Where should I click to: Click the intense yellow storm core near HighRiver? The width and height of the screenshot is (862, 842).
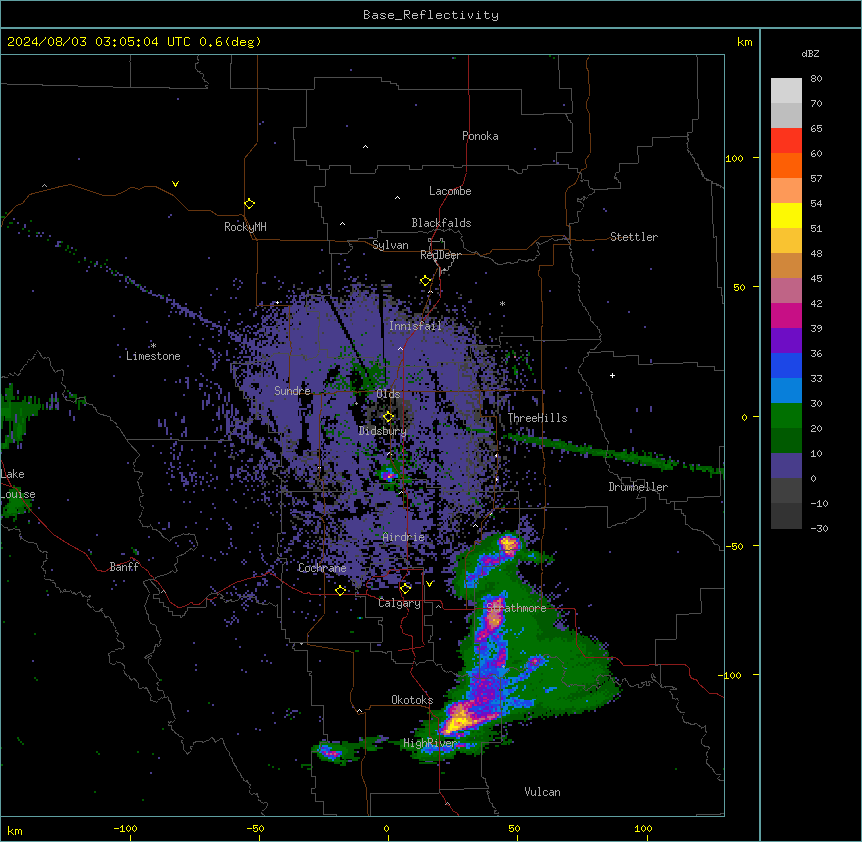[457, 720]
